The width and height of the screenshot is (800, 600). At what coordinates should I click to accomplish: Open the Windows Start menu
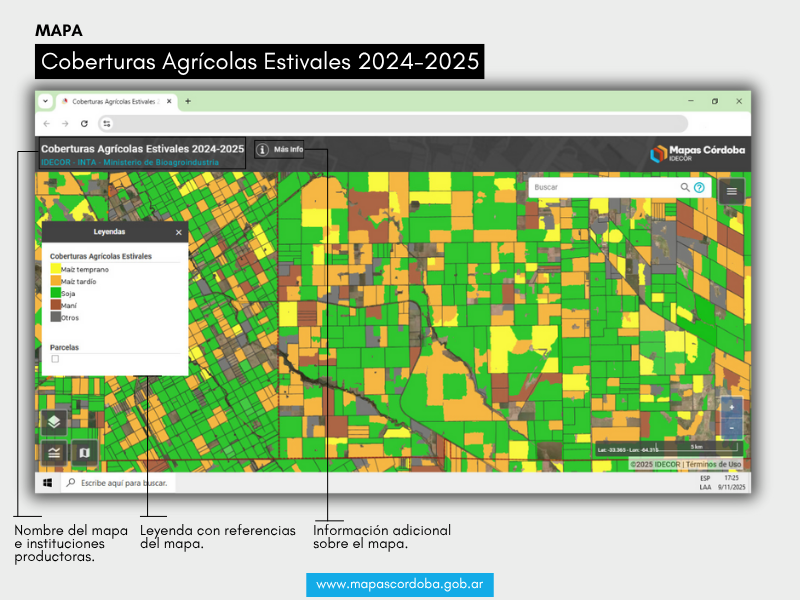[x=47, y=483]
